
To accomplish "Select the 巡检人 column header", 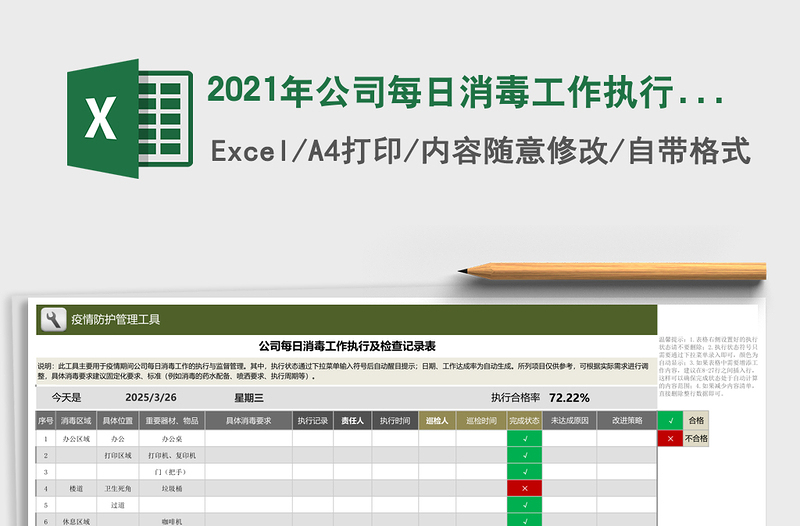I will point(436,421).
